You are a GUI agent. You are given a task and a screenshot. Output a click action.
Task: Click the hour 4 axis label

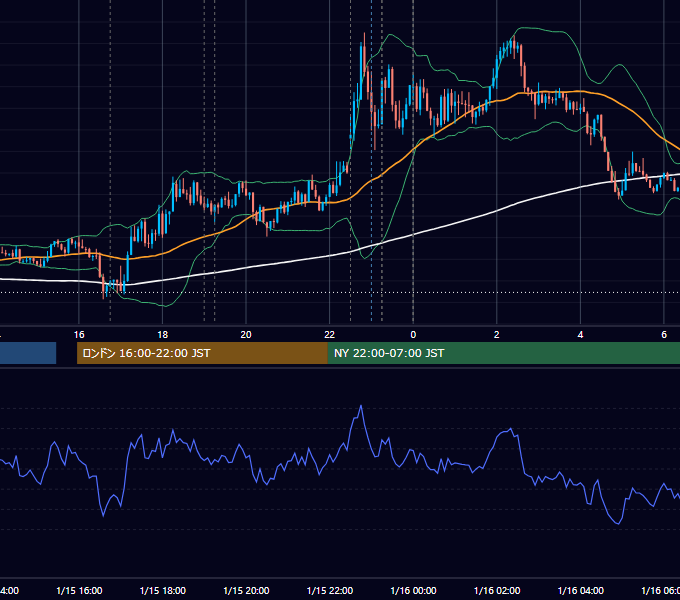click(580, 334)
